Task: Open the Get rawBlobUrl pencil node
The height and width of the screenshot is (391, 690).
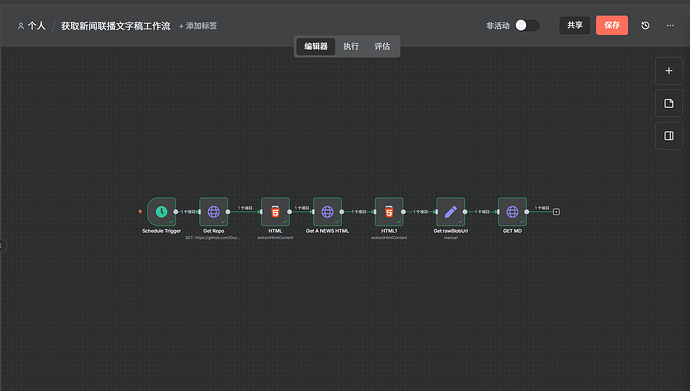Action: pos(451,212)
